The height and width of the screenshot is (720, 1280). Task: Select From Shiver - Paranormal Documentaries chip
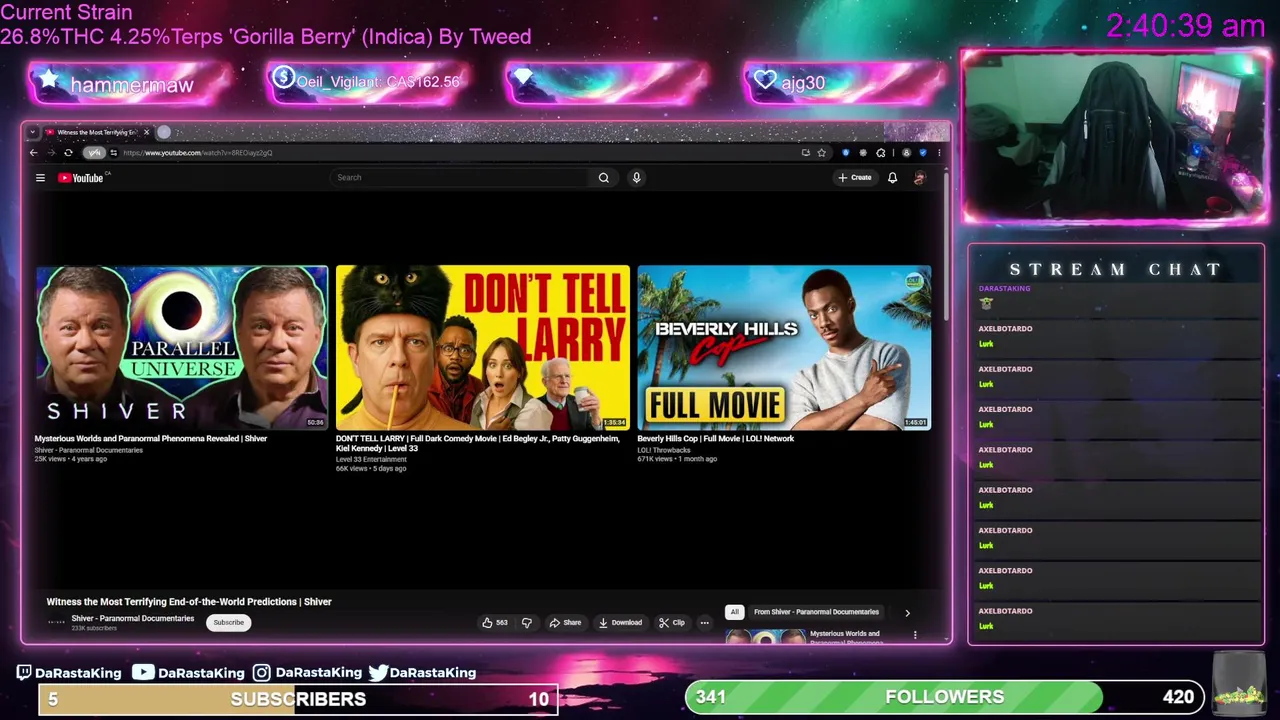816,612
